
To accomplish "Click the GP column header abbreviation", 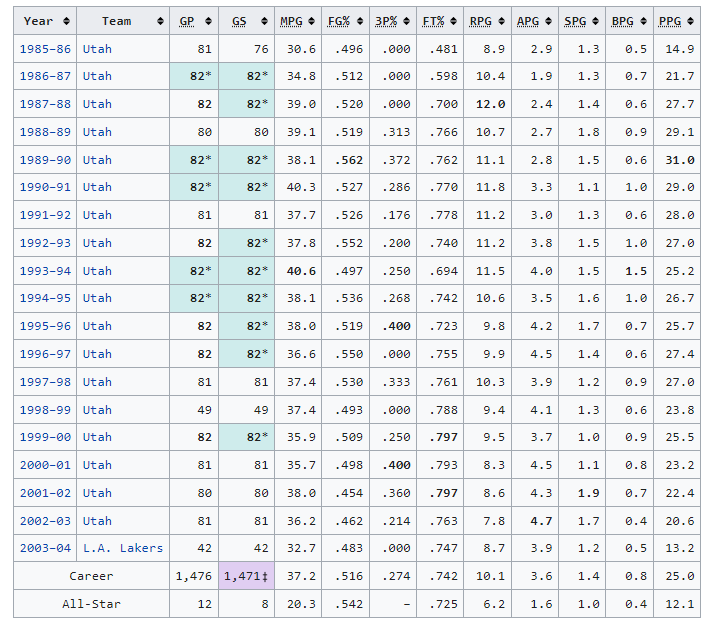I will pos(187,21).
